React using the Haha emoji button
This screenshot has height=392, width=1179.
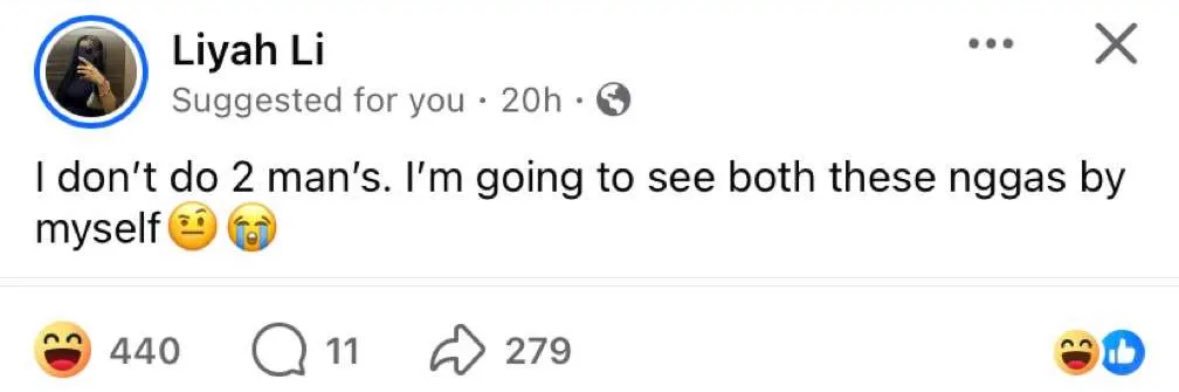point(64,350)
